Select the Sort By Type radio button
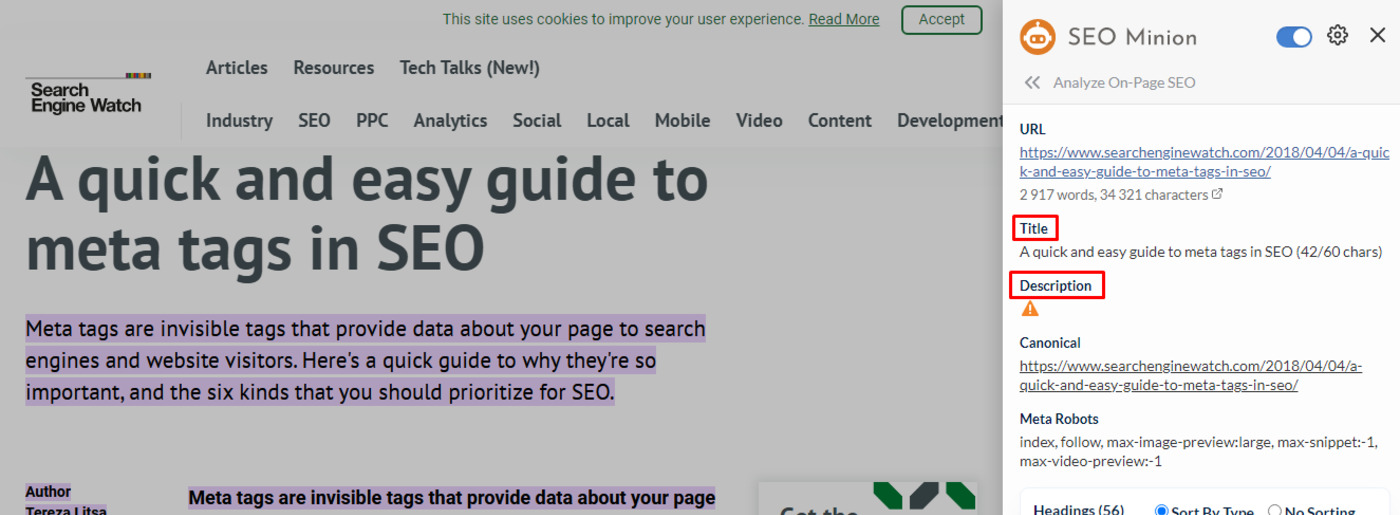Viewport: 1400px width, 515px height. [x=1161, y=511]
